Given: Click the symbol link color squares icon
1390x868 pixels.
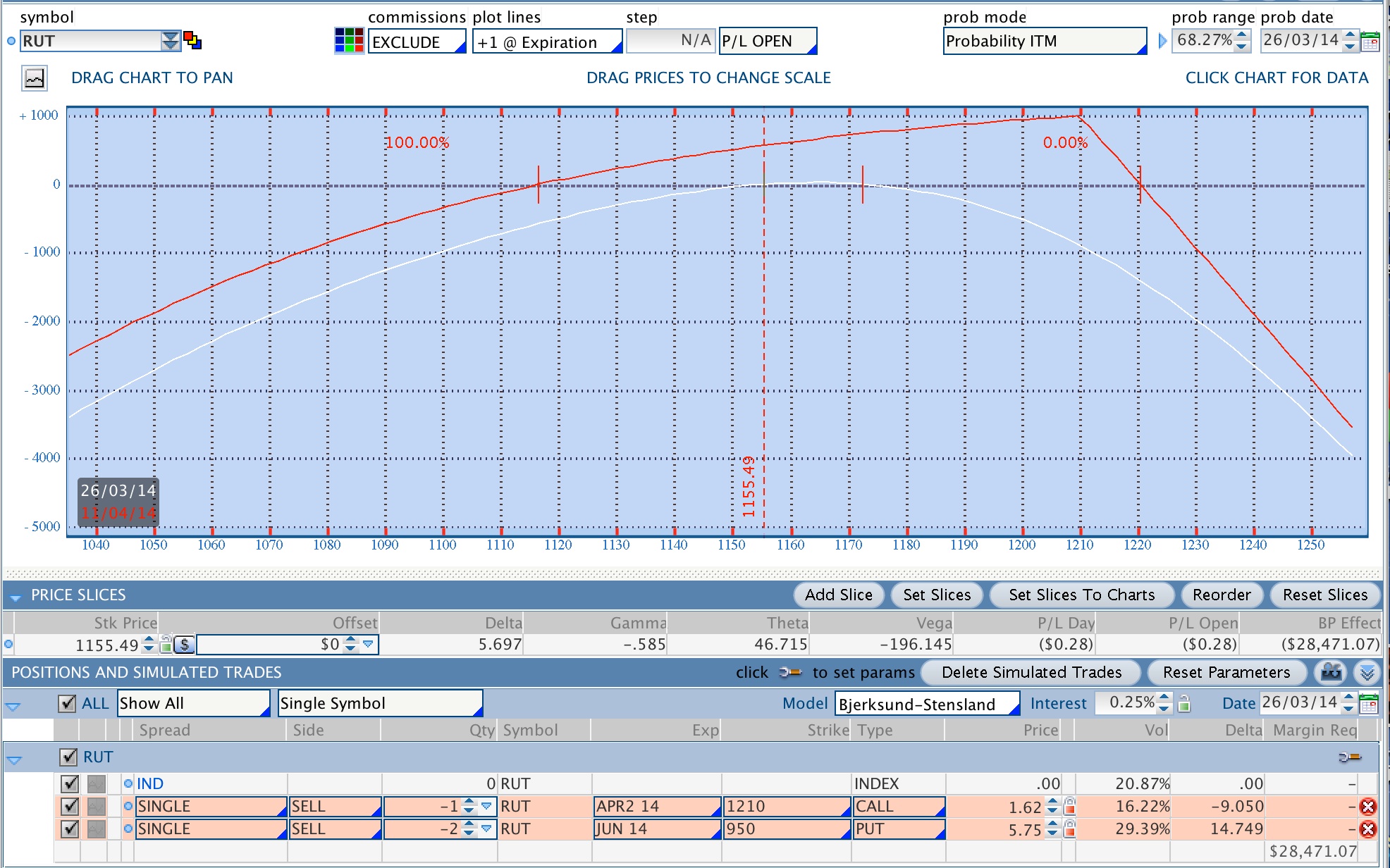Looking at the screenshot, I should pos(192,40).
